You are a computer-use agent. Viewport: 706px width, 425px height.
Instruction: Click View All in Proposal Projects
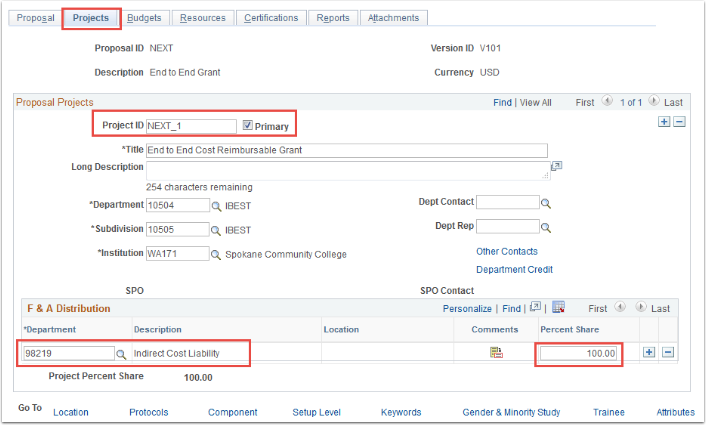tap(536, 103)
